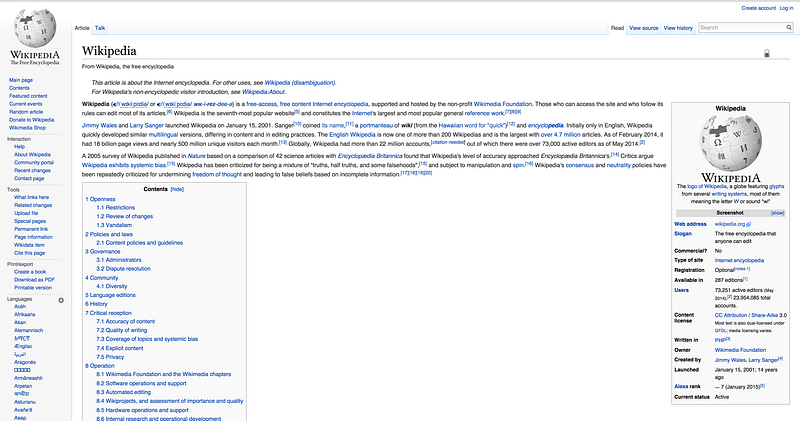This screenshot has width=800, height=421.
Task: Go to Main page in sidebar
Action: 21,80
